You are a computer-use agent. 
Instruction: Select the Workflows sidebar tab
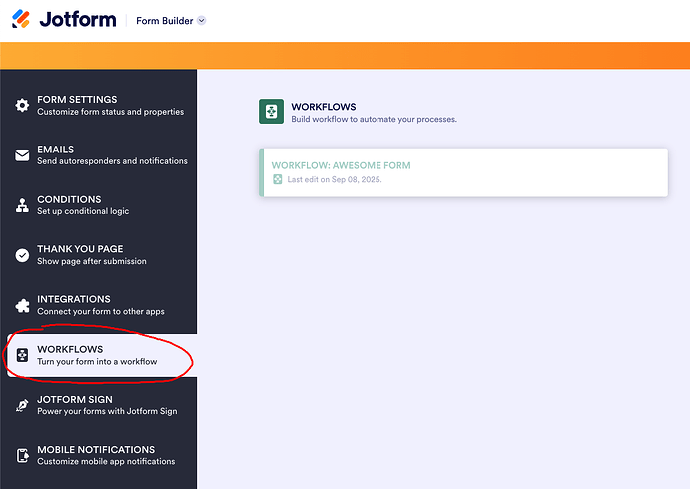(102, 355)
